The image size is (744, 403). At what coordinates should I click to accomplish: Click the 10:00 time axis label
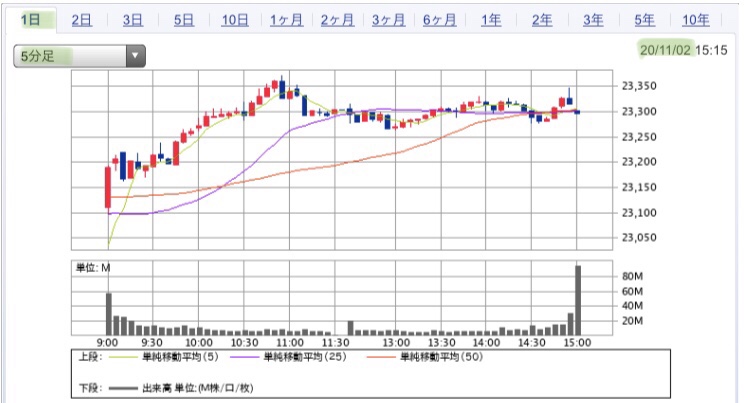[x=198, y=343]
